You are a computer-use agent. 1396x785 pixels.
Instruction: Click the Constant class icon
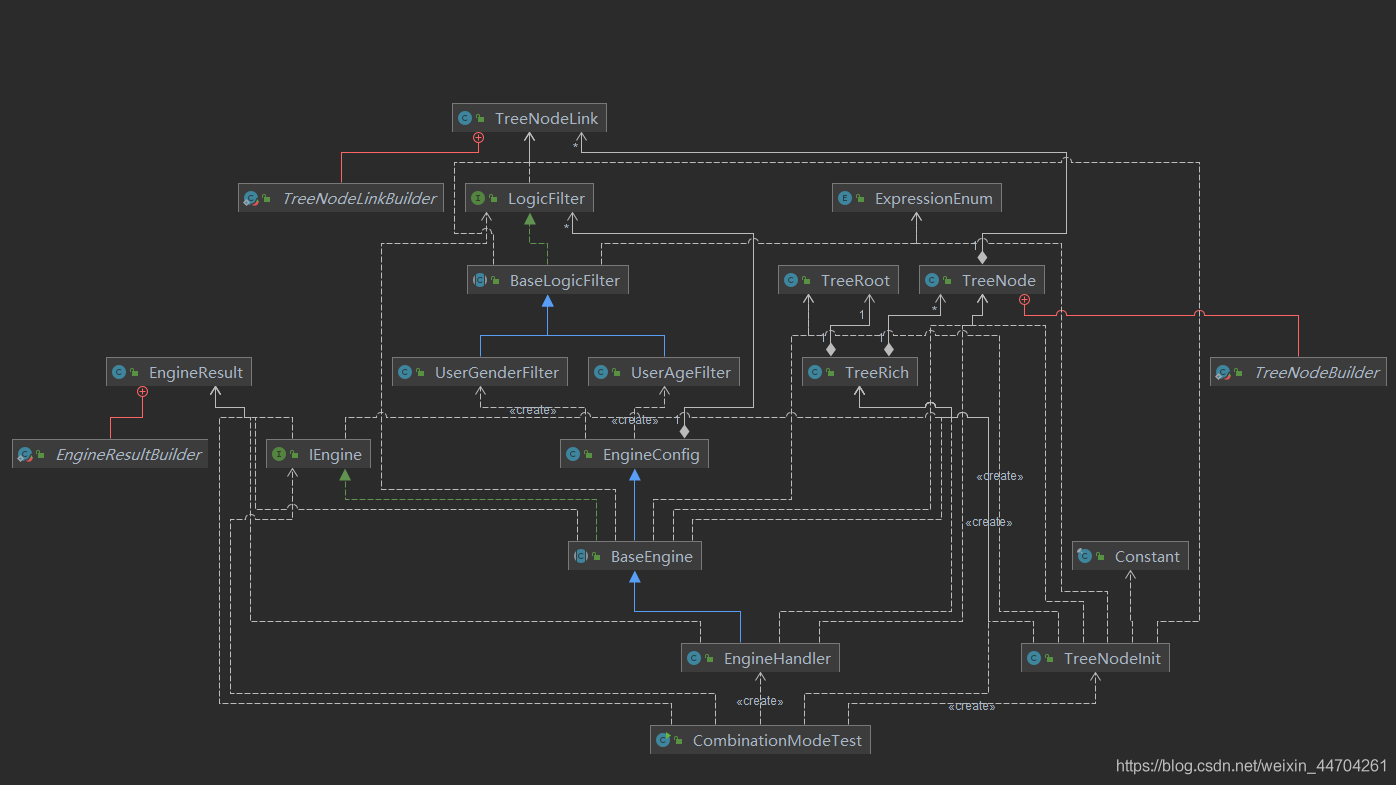coord(1085,556)
